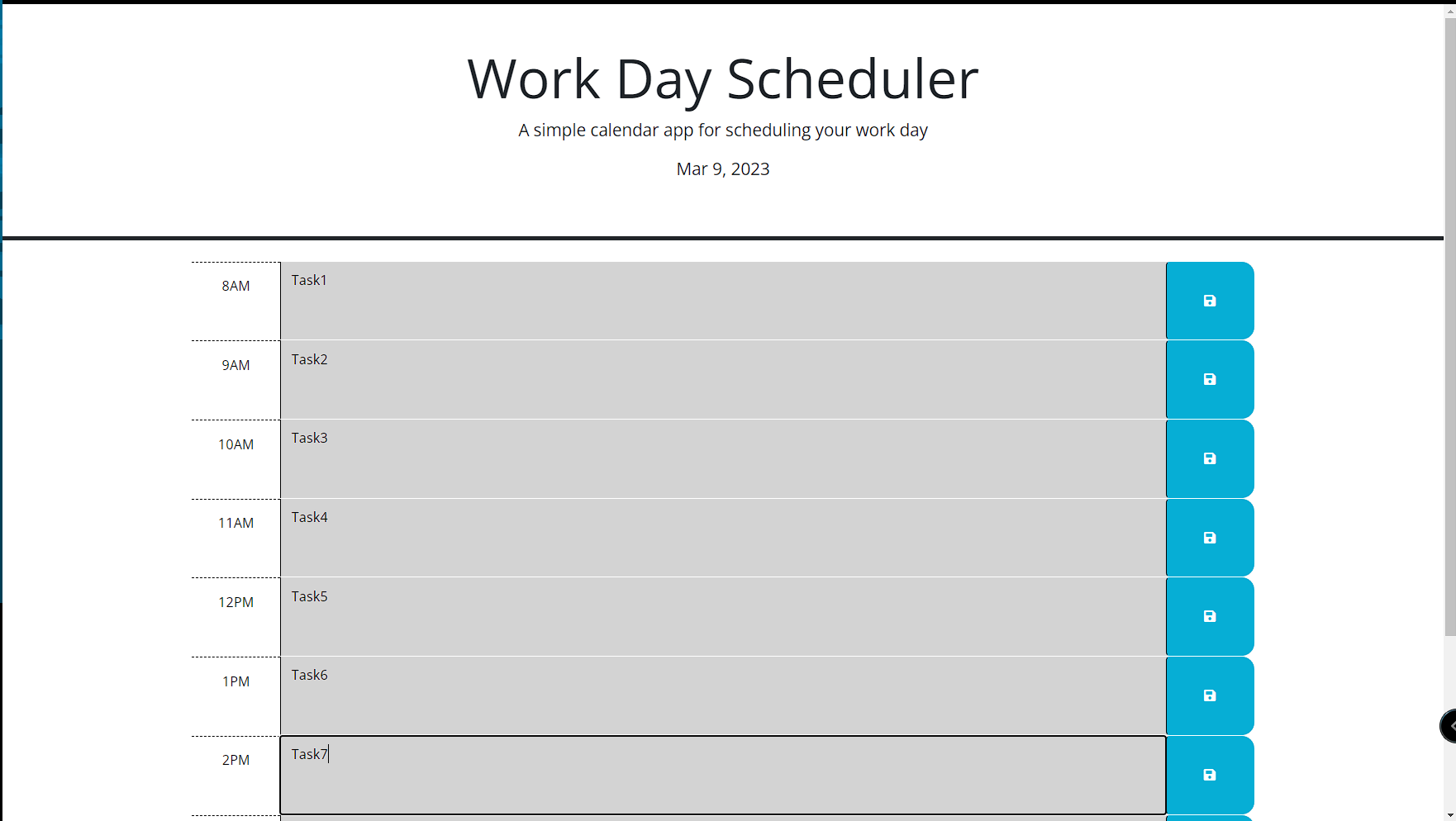Click the 8AM hour label
Image resolution: width=1456 pixels, height=821 pixels.
click(236, 287)
